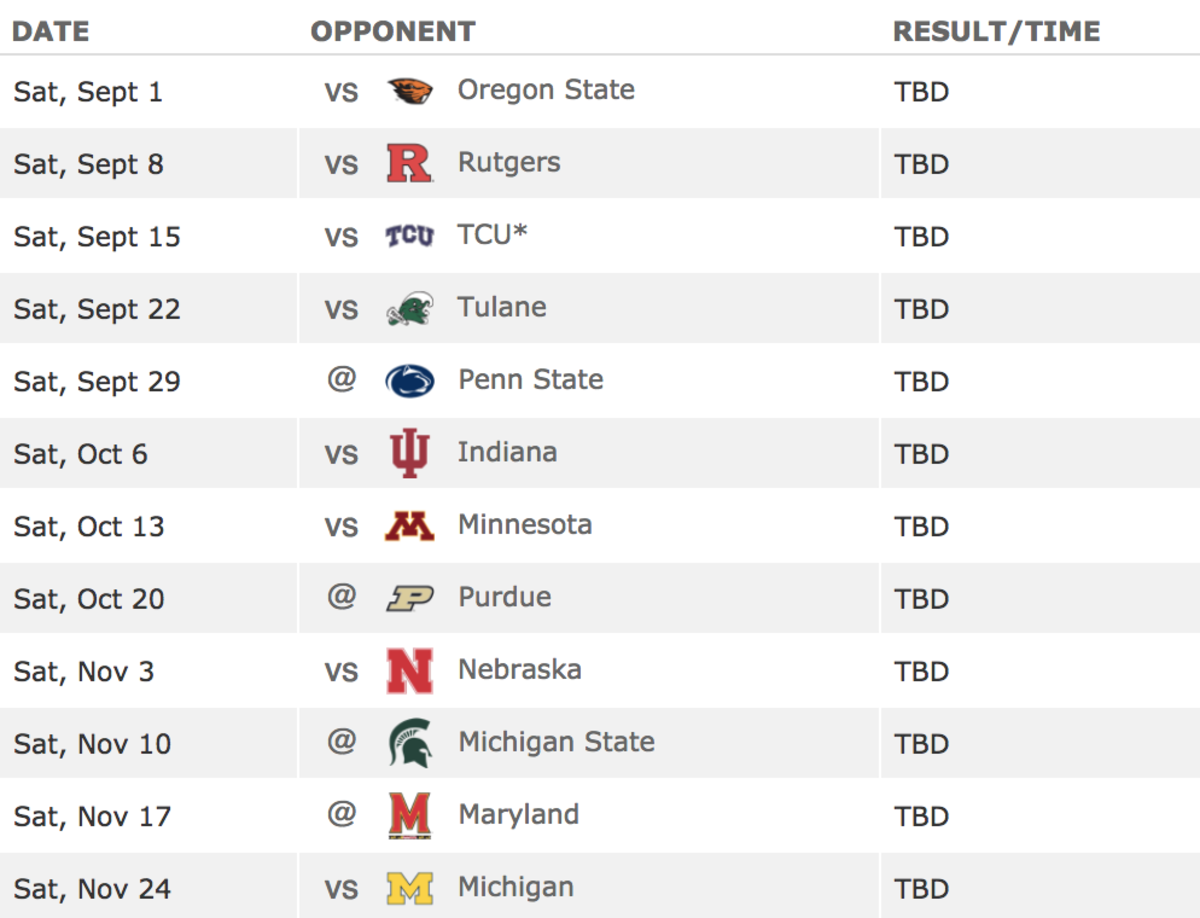Viewport: 1200px width, 918px height.
Task: Select the Indiana IU trident logo
Action: tap(410, 454)
